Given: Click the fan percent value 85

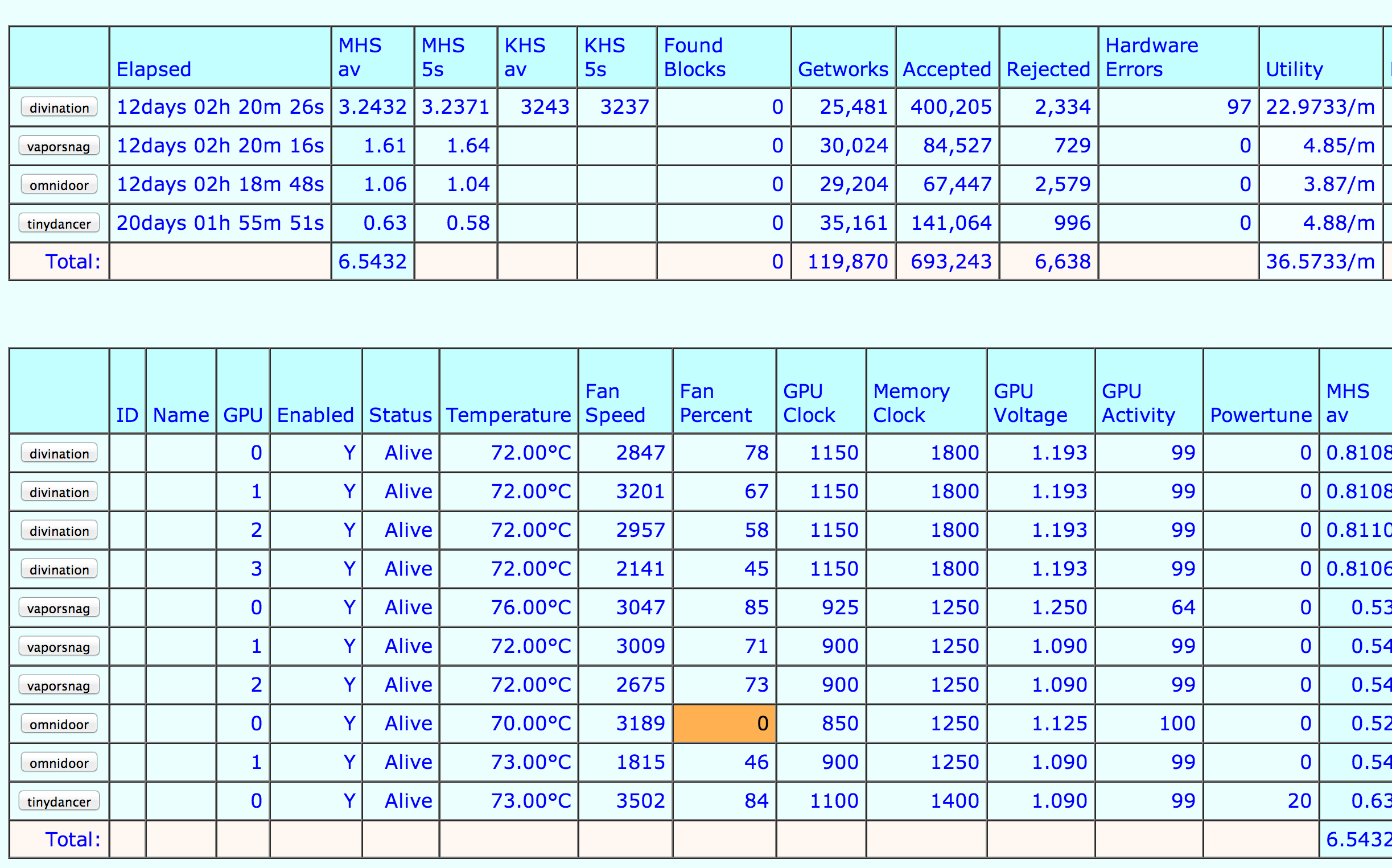Looking at the screenshot, I should point(756,607).
